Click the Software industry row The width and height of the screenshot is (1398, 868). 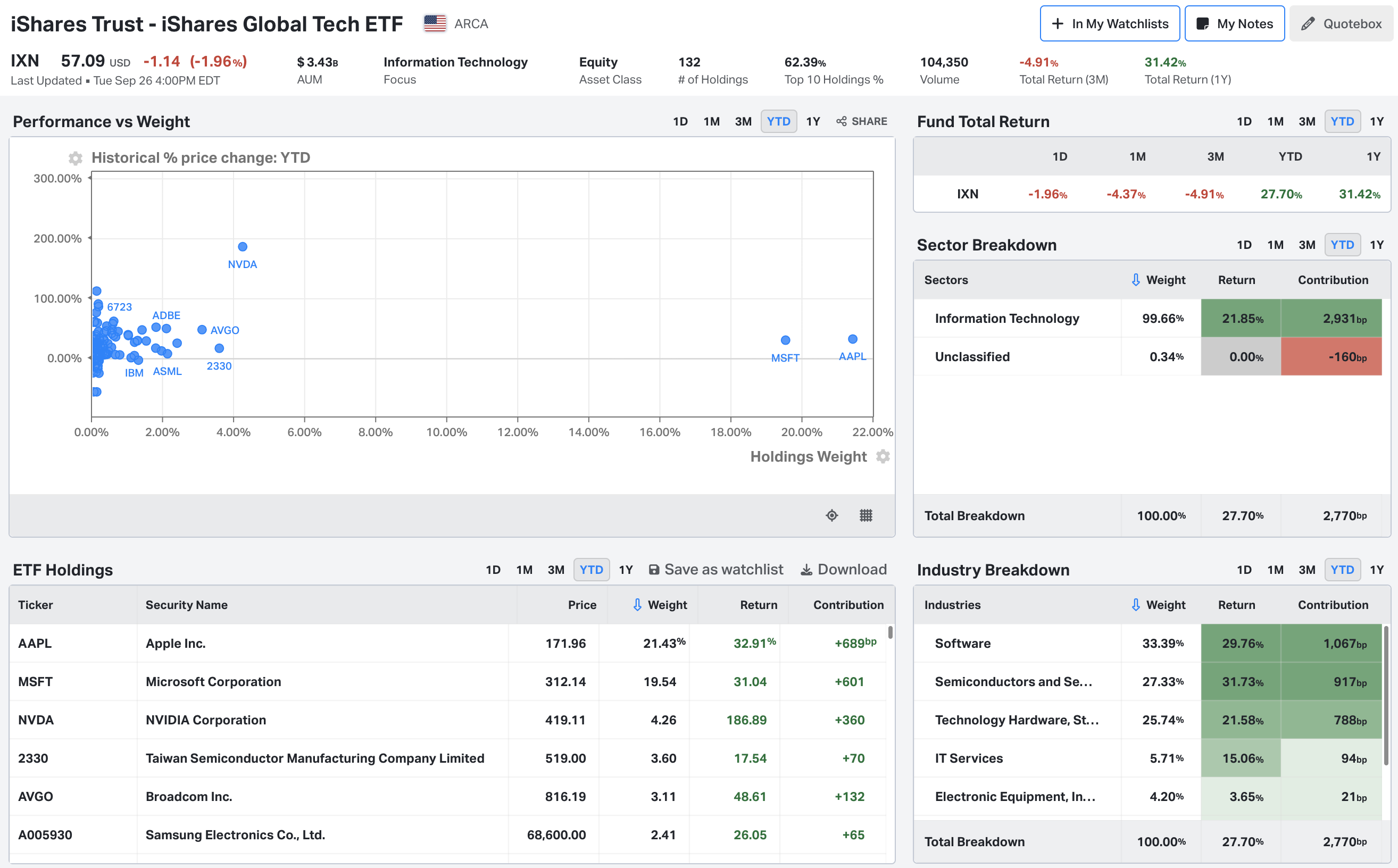(1149, 643)
